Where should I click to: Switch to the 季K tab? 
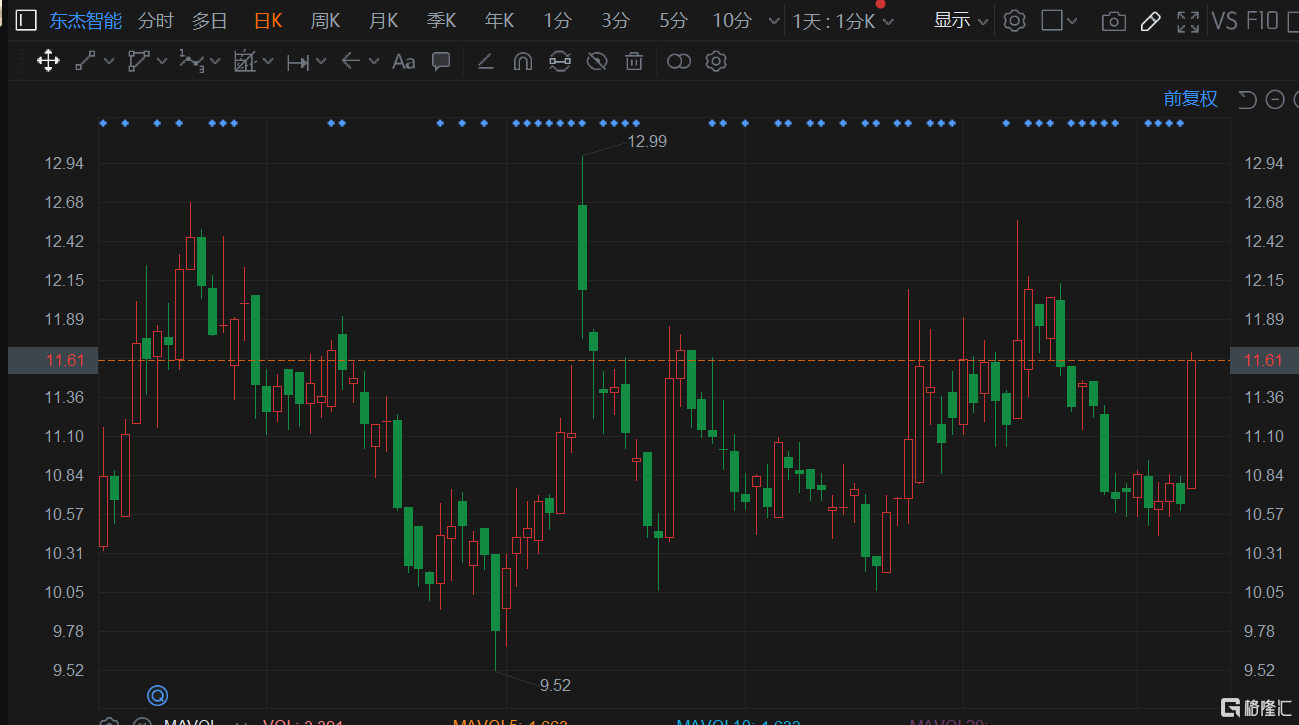(441, 21)
